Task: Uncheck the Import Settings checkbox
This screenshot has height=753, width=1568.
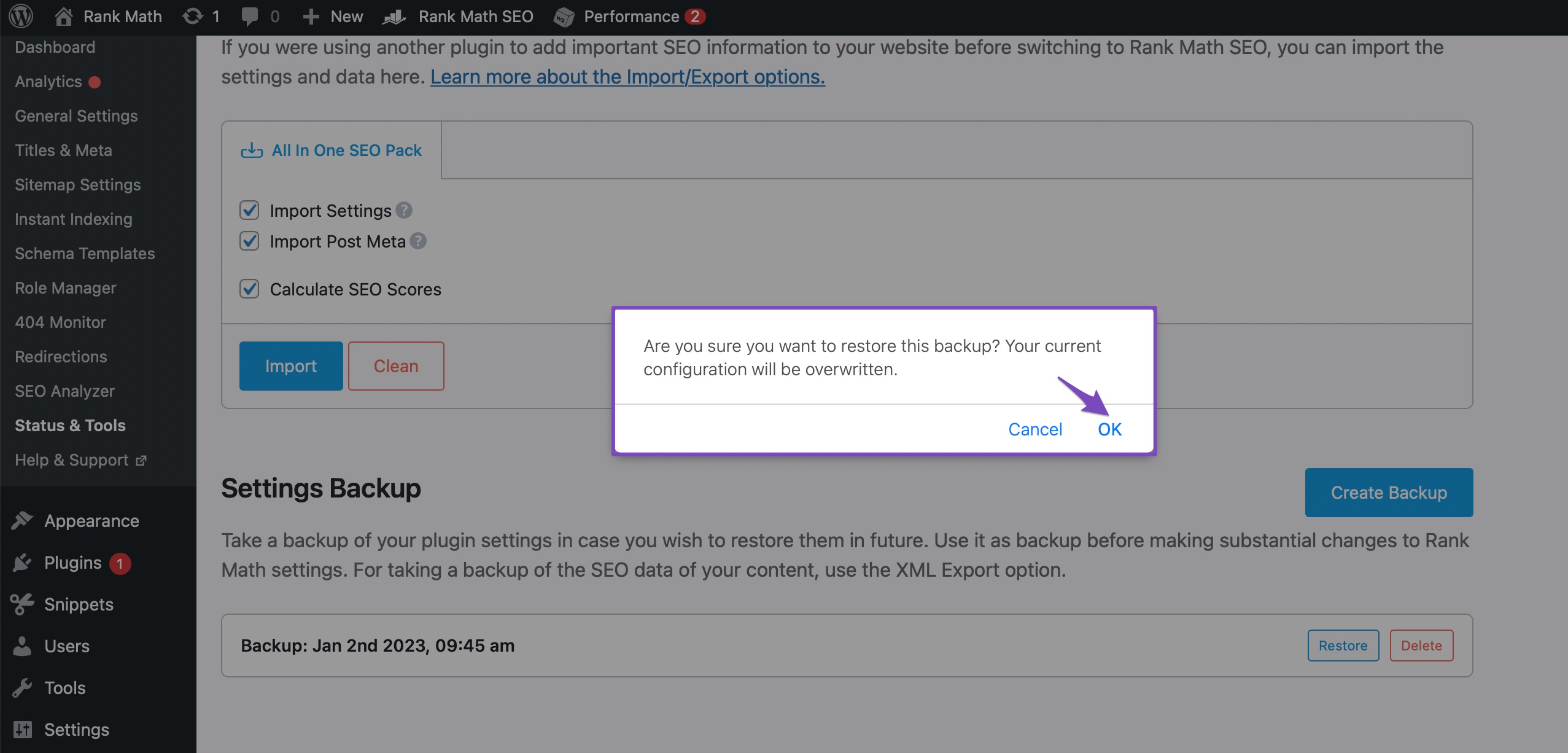Action: tap(249, 211)
